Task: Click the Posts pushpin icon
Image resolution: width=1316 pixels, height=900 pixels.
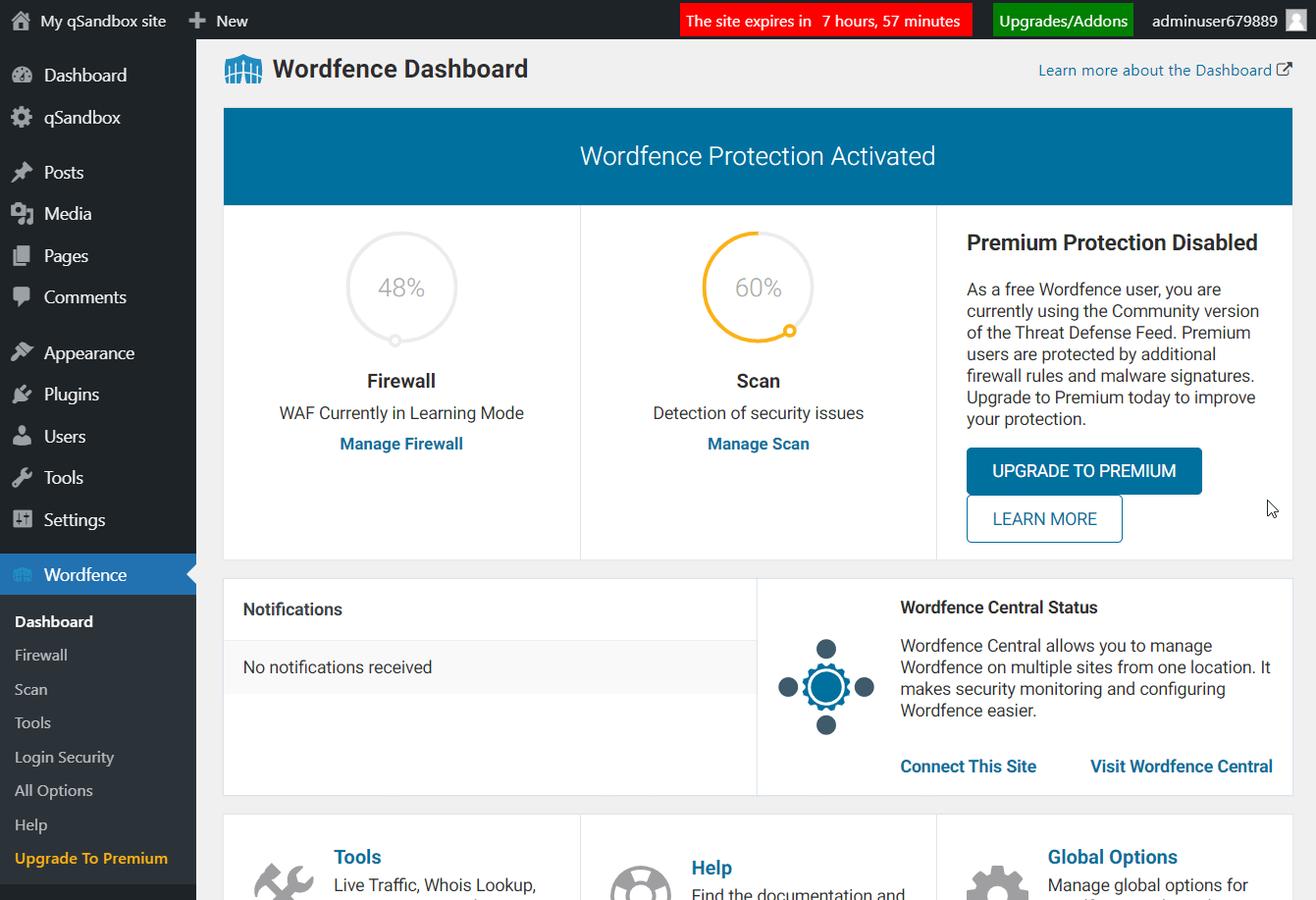Action: pyautogui.click(x=22, y=173)
